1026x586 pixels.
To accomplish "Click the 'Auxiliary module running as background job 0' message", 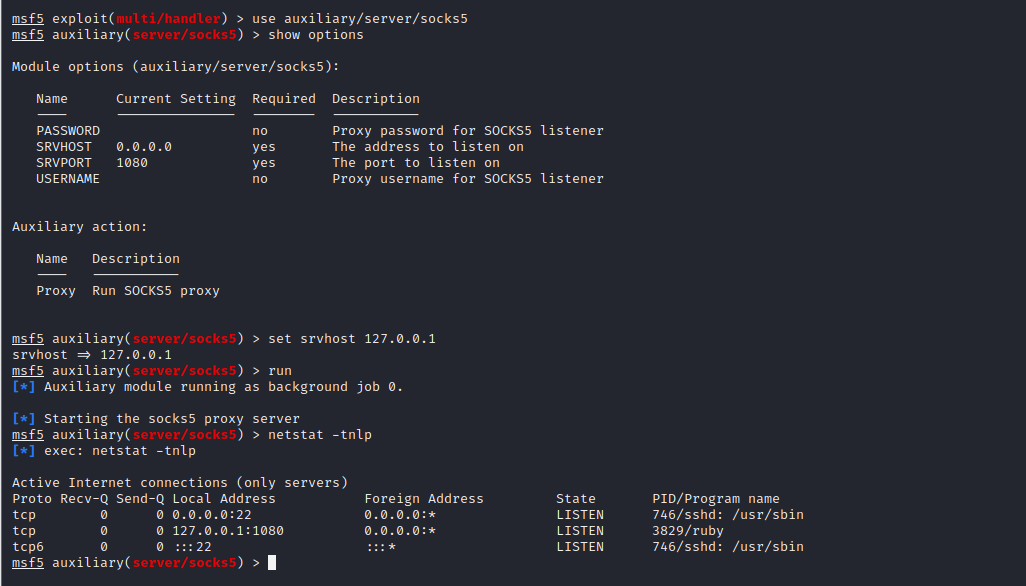I will [223, 387].
